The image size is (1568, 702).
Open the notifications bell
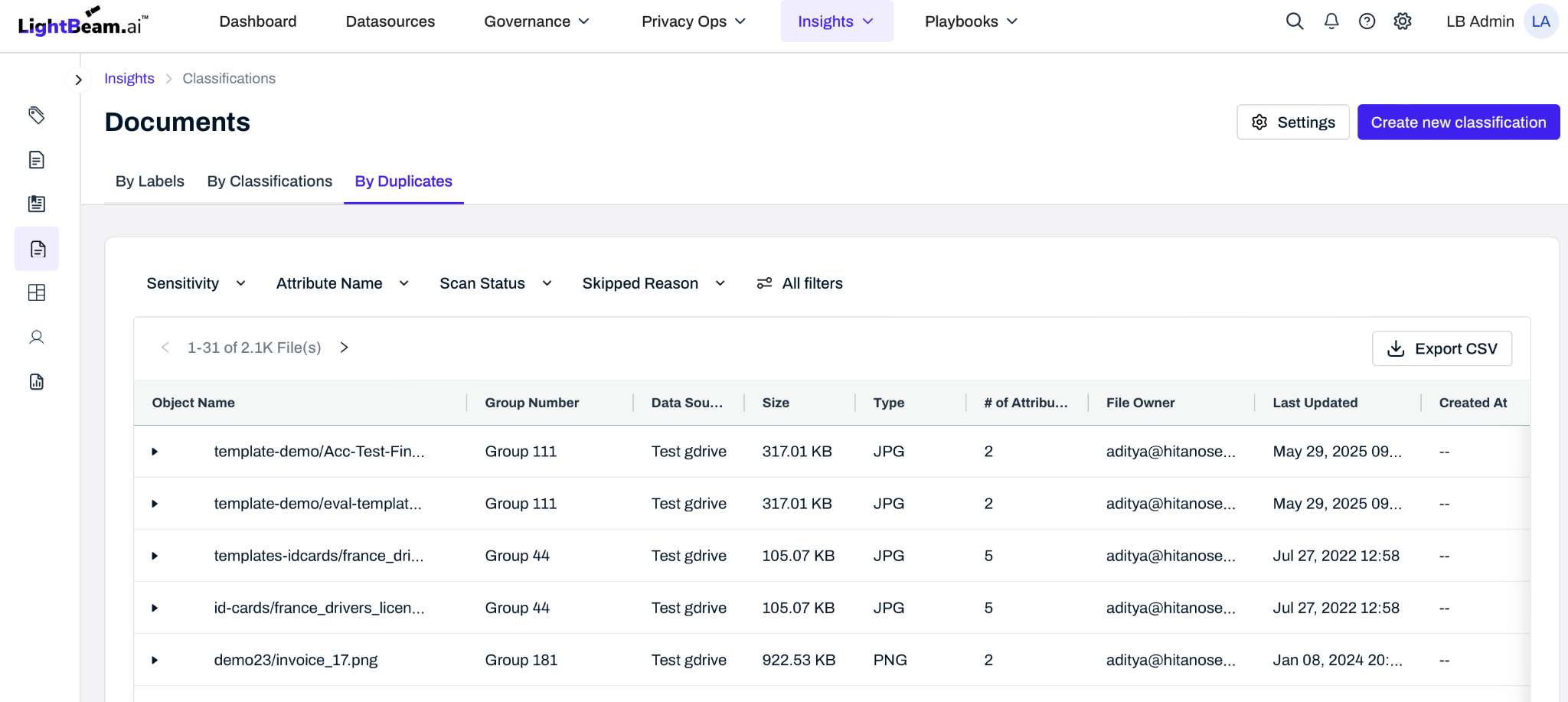1331,21
